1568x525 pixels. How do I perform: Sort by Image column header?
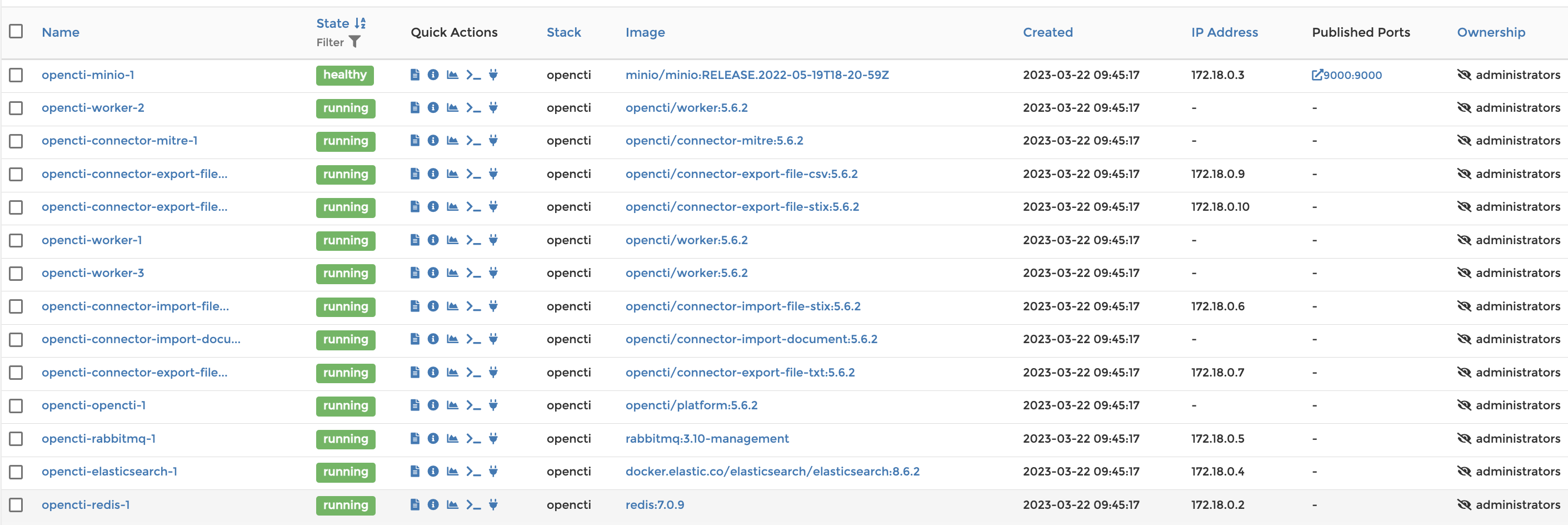pyautogui.click(x=645, y=32)
